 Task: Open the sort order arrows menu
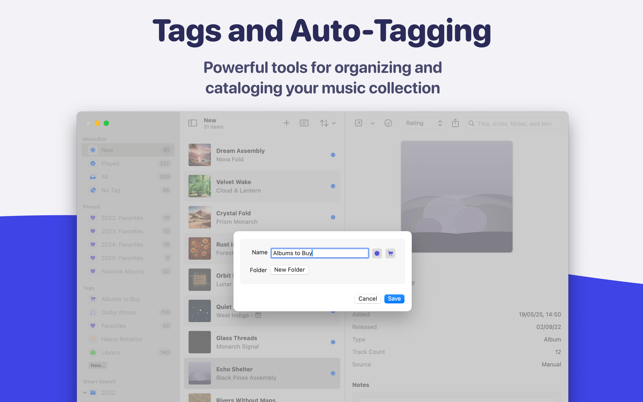[327, 123]
